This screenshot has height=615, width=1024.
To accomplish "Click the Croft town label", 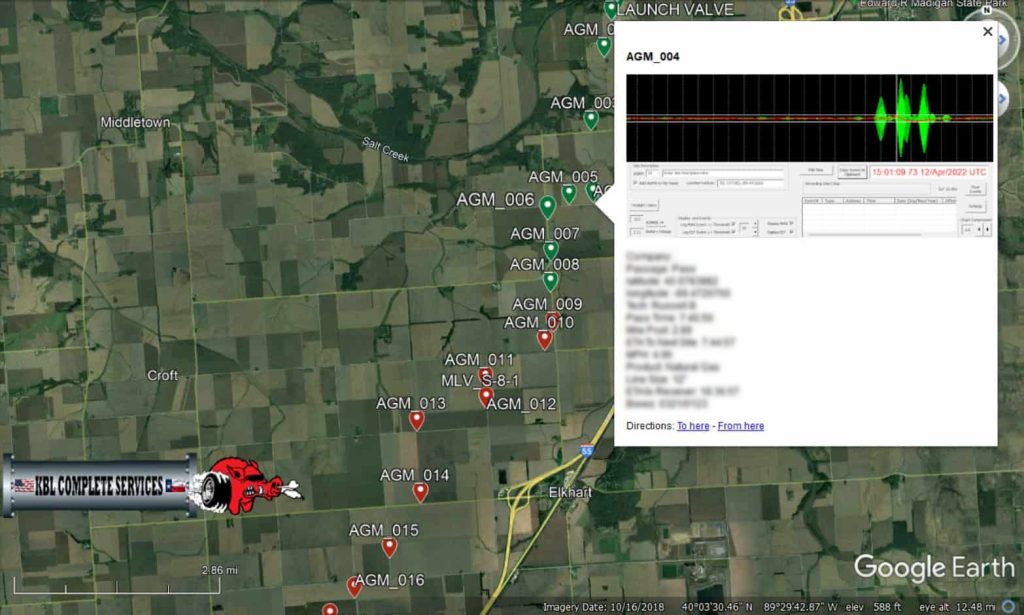I will (x=162, y=375).
